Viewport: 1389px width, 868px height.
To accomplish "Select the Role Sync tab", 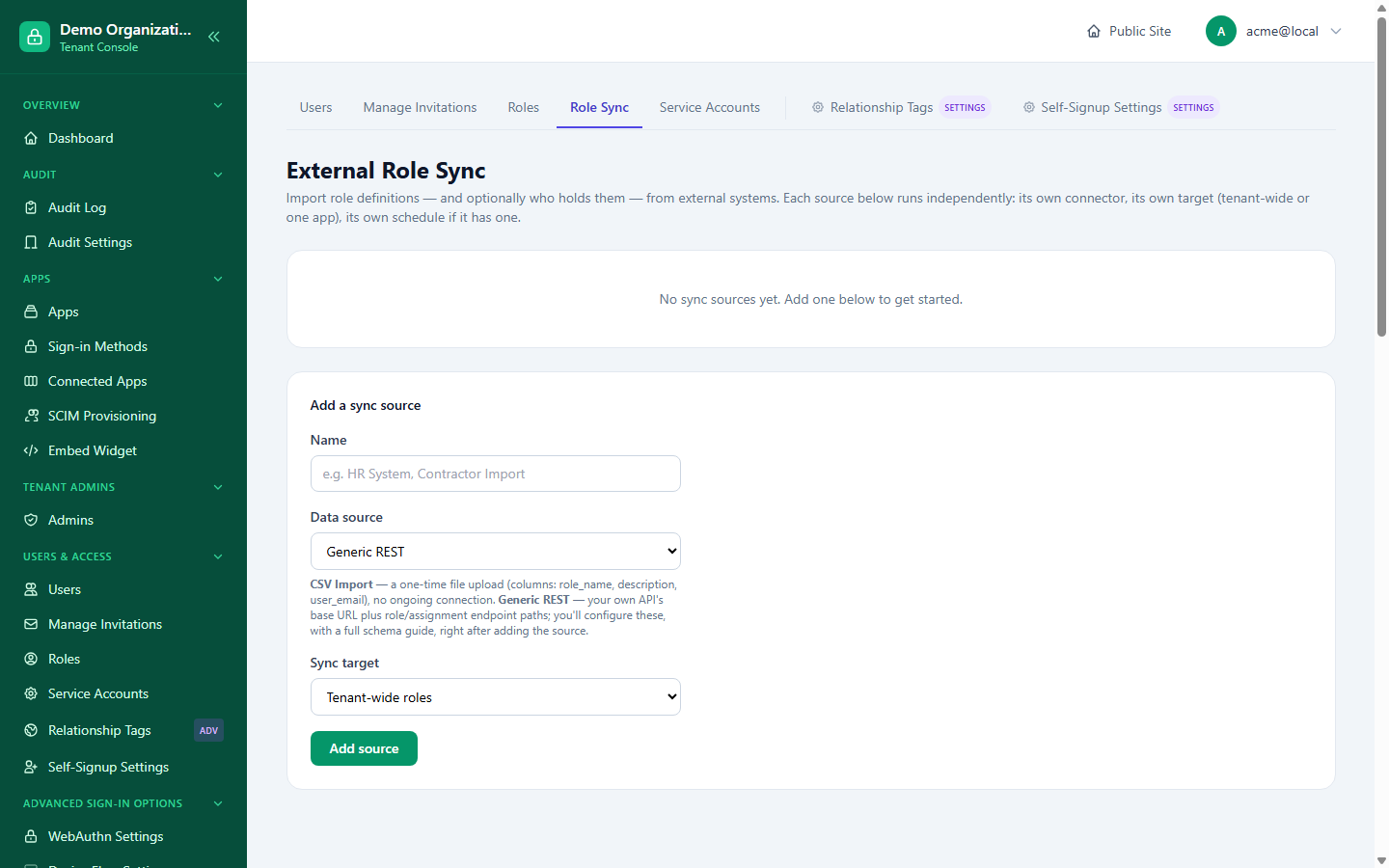I will pos(599,107).
